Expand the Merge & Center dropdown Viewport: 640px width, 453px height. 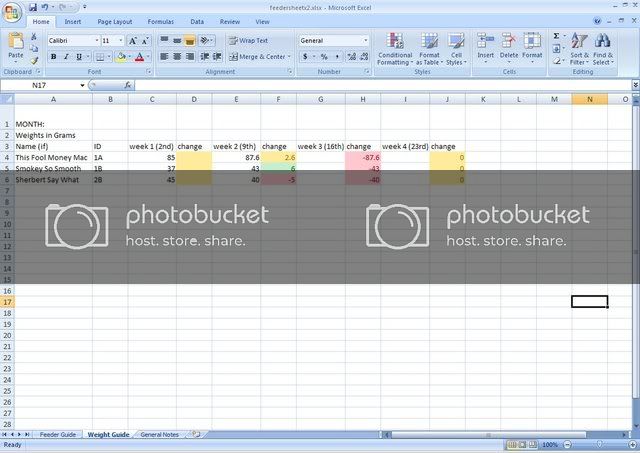[x=290, y=57]
